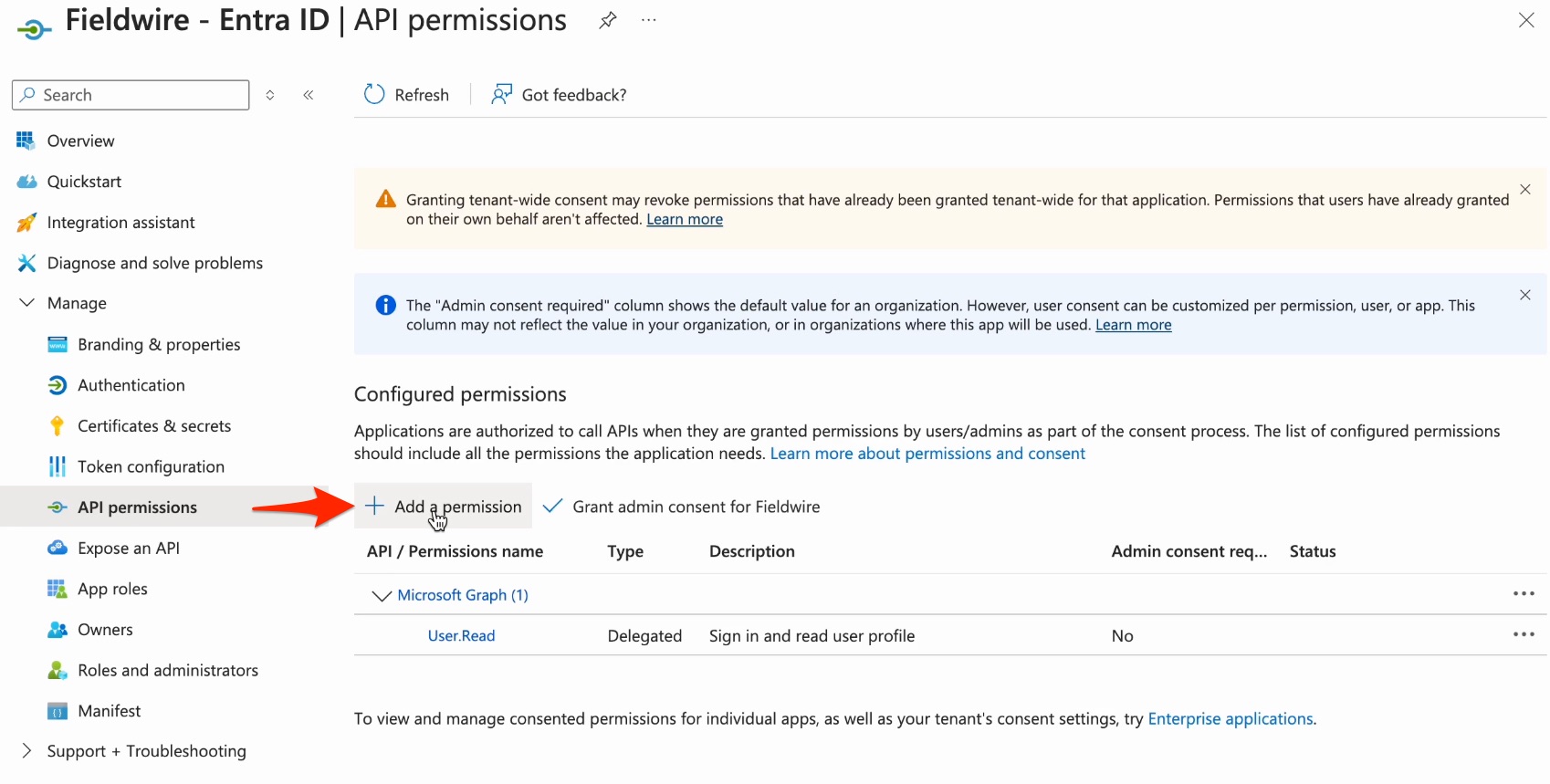
Task: Click the 'API / Permissions name' column header
Action: 455,551
